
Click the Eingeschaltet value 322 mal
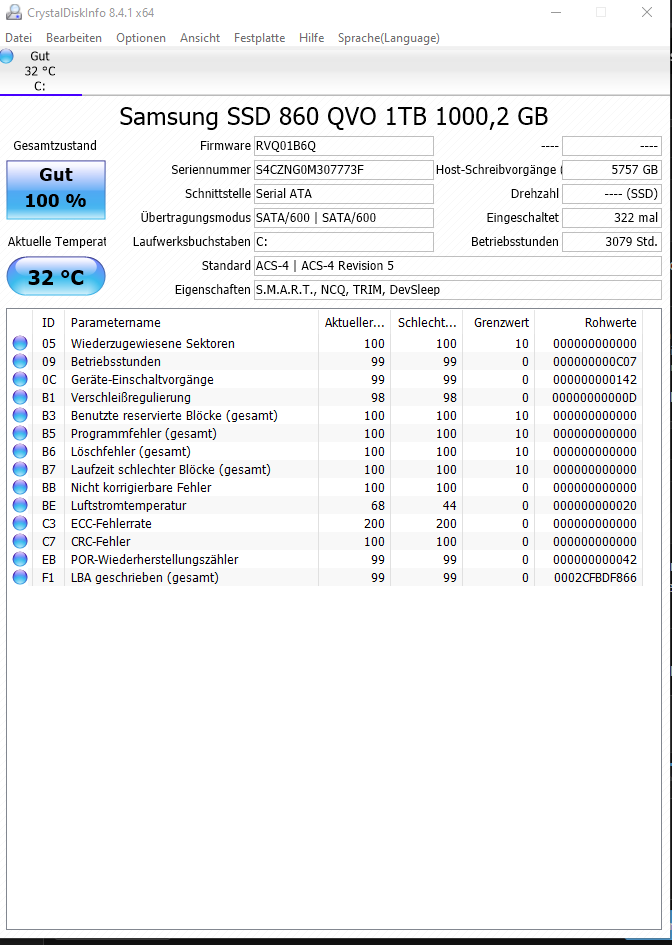(x=612, y=218)
